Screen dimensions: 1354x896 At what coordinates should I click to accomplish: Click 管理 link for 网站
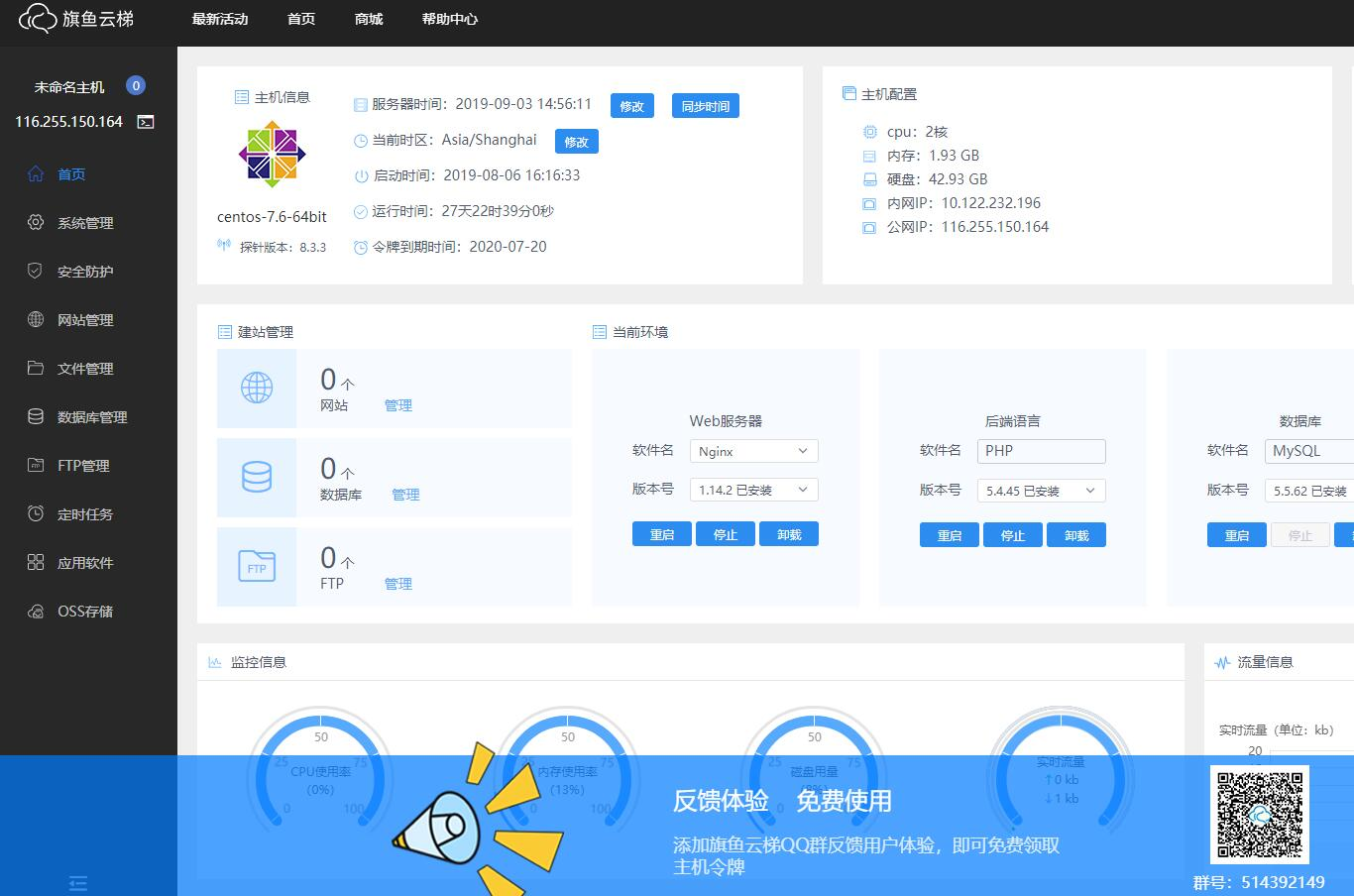pos(398,405)
